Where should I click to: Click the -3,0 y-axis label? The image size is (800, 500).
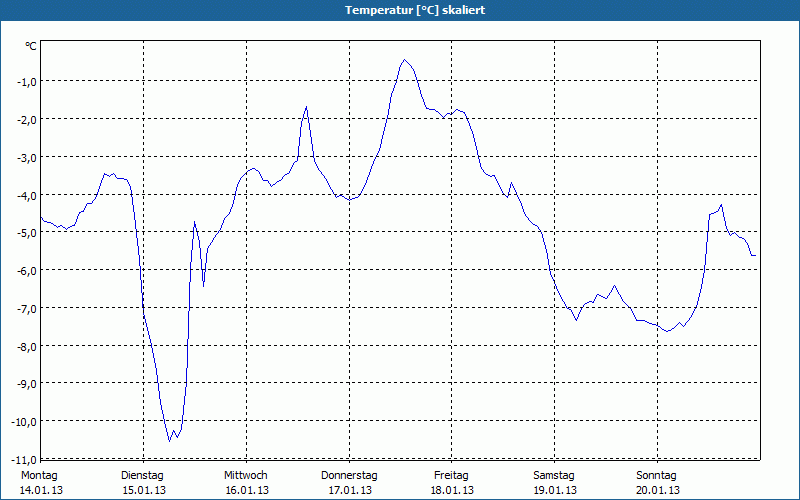coord(26,157)
